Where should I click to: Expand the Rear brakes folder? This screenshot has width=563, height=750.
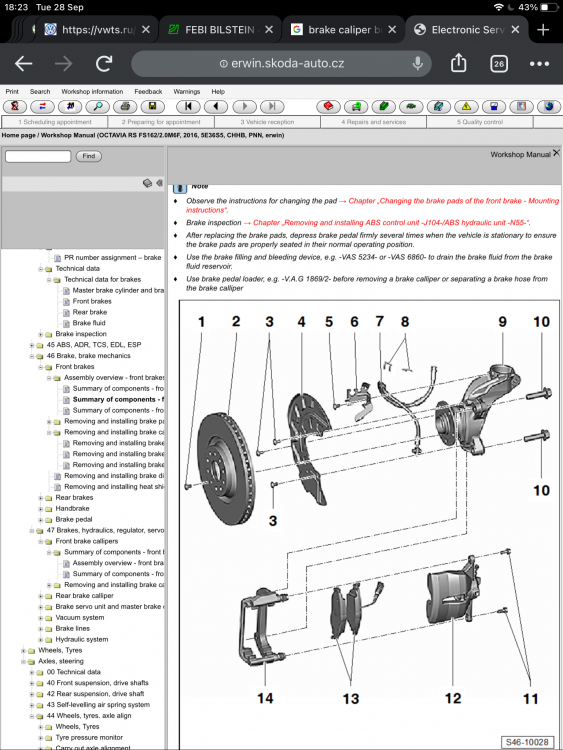click(x=41, y=497)
